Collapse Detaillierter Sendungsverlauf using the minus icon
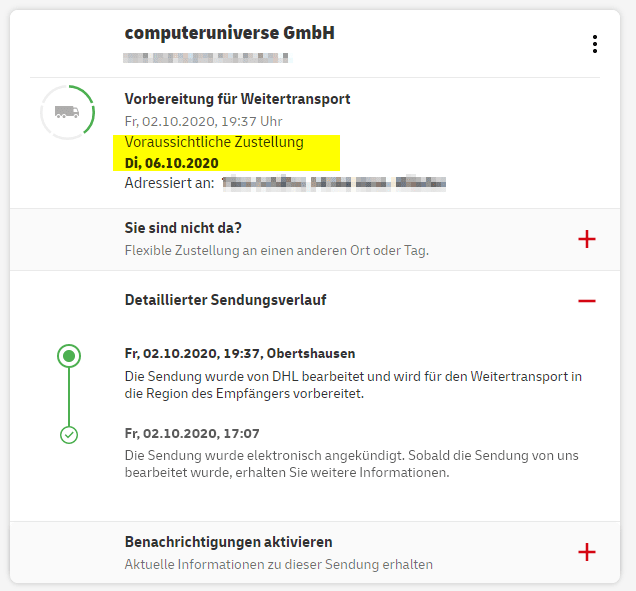This screenshot has width=636, height=591. point(587,300)
